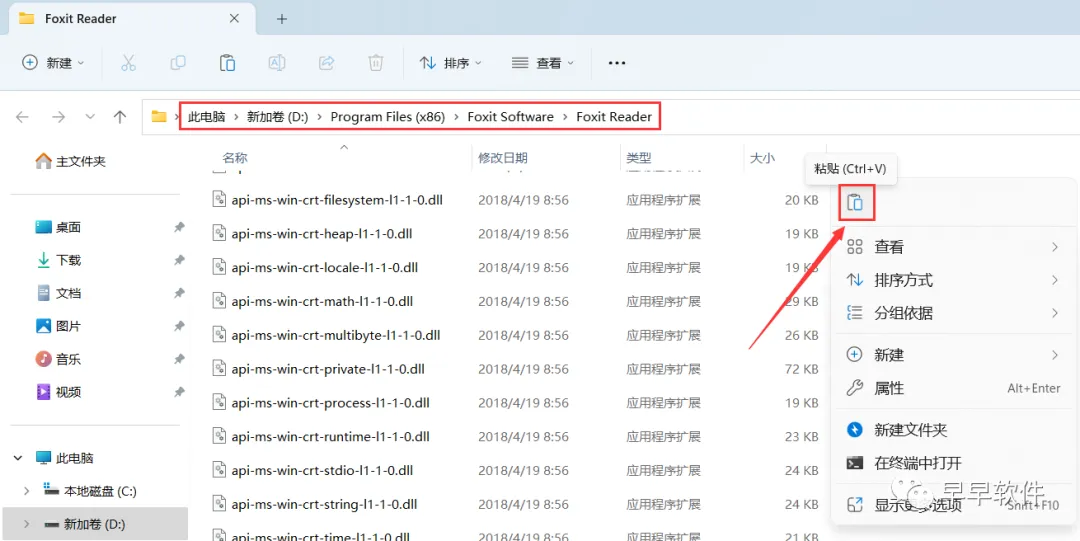
Task: Click the address bar folder icon
Action: (159, 116)
